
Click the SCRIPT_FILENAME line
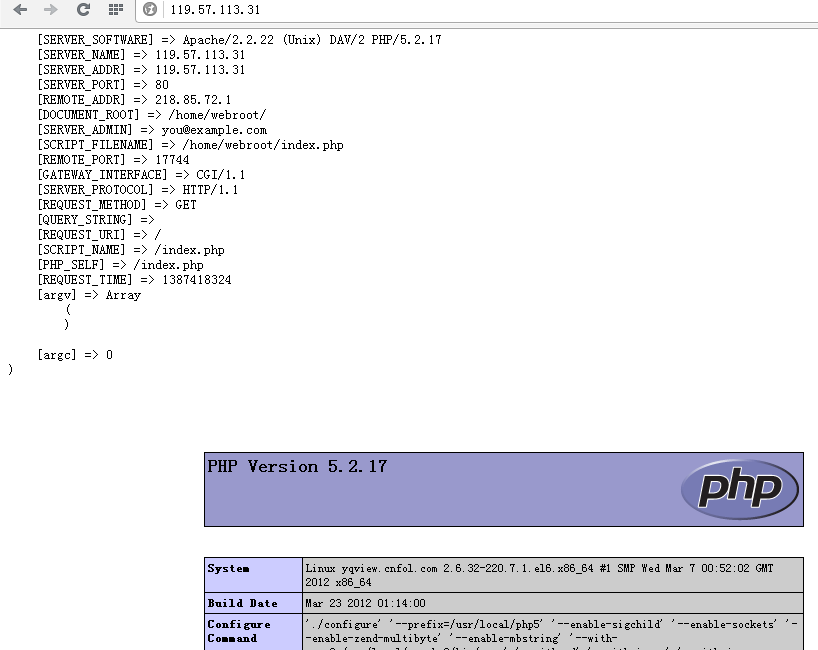(x=190, y=146)
